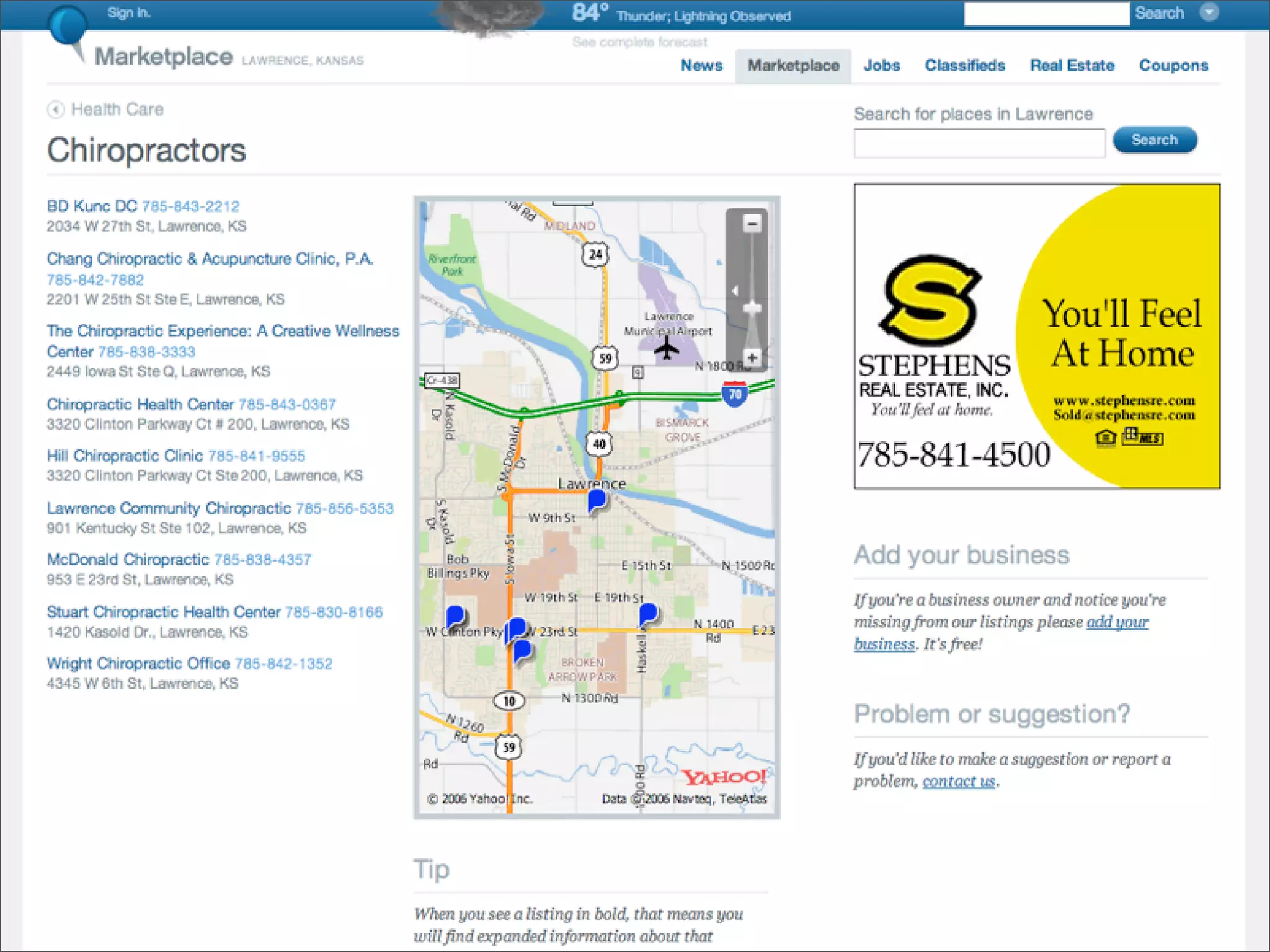The height and width of the screenshot is (952, 1270).
Task: Go to the Coupons tab
Action: coord(1173,66)
